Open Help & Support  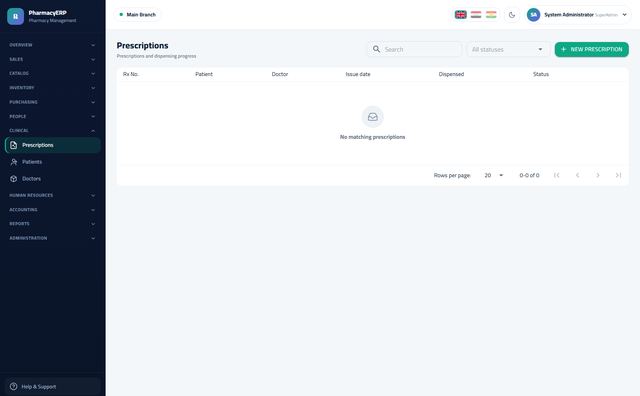click(x=53, y=386)
